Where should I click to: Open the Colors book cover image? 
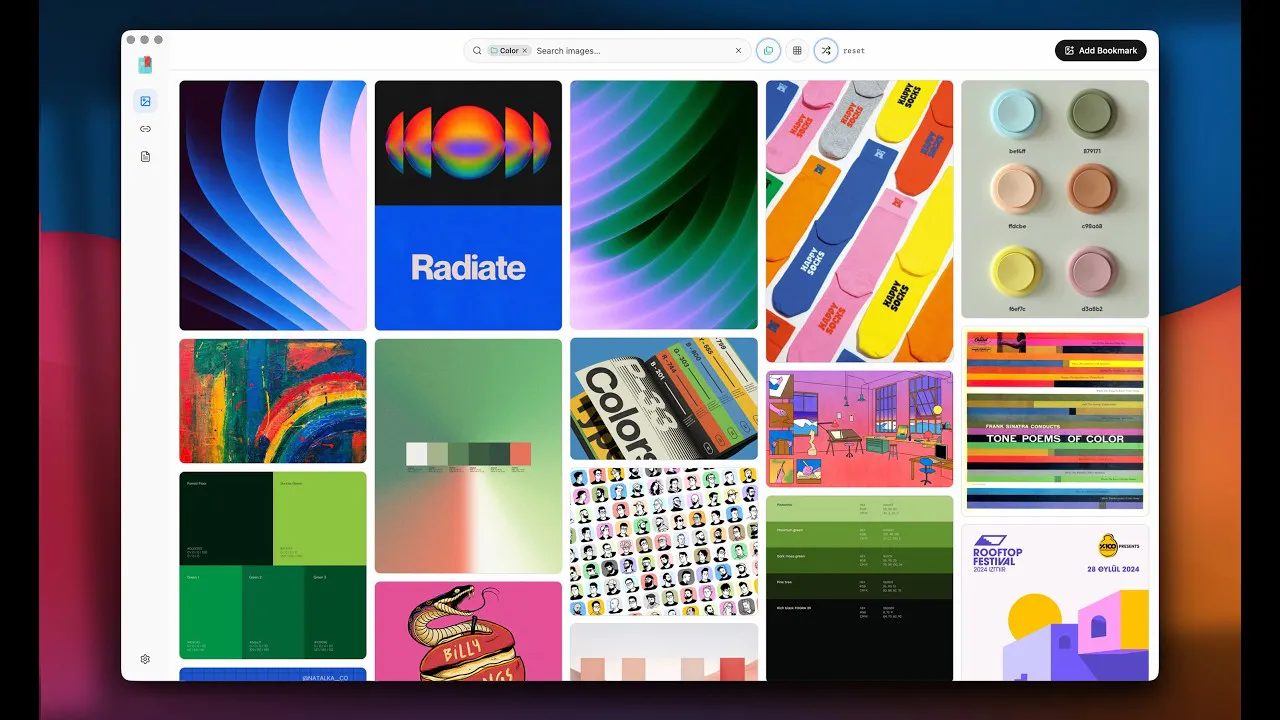[664, 398]
